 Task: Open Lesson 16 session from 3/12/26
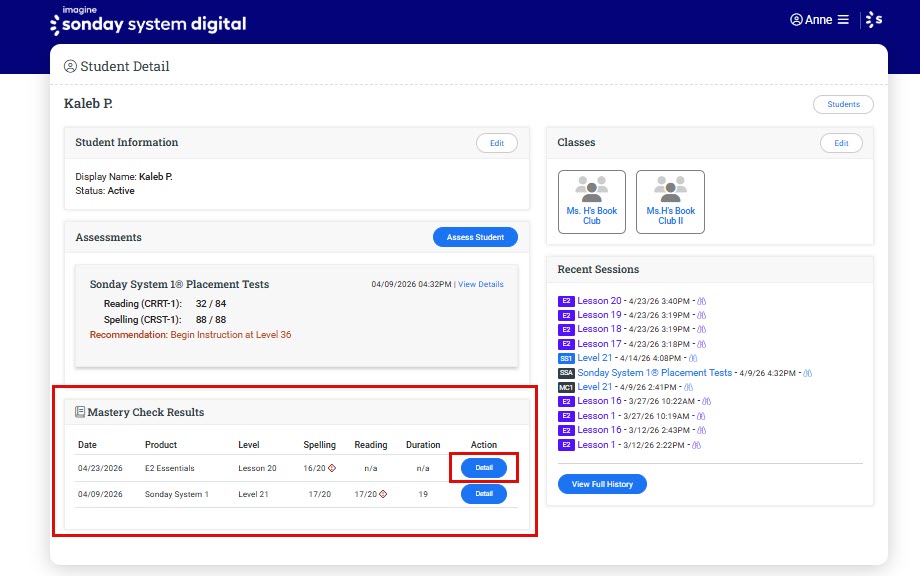coord(599,430)
